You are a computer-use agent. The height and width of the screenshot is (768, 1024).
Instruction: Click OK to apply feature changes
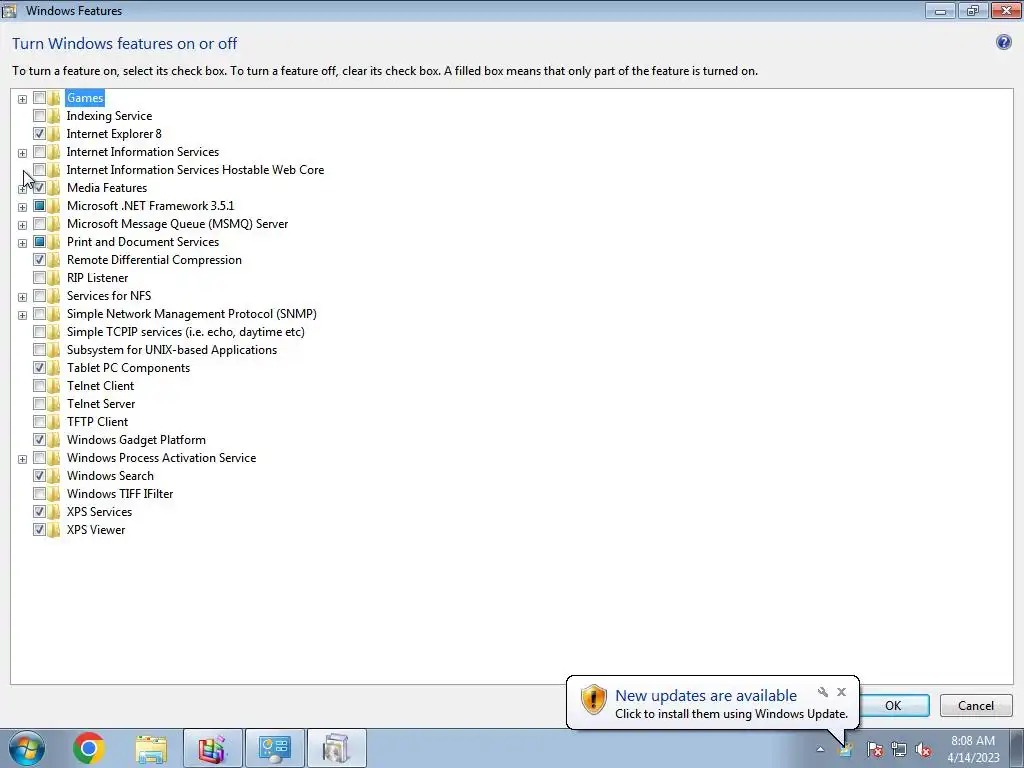893,705
